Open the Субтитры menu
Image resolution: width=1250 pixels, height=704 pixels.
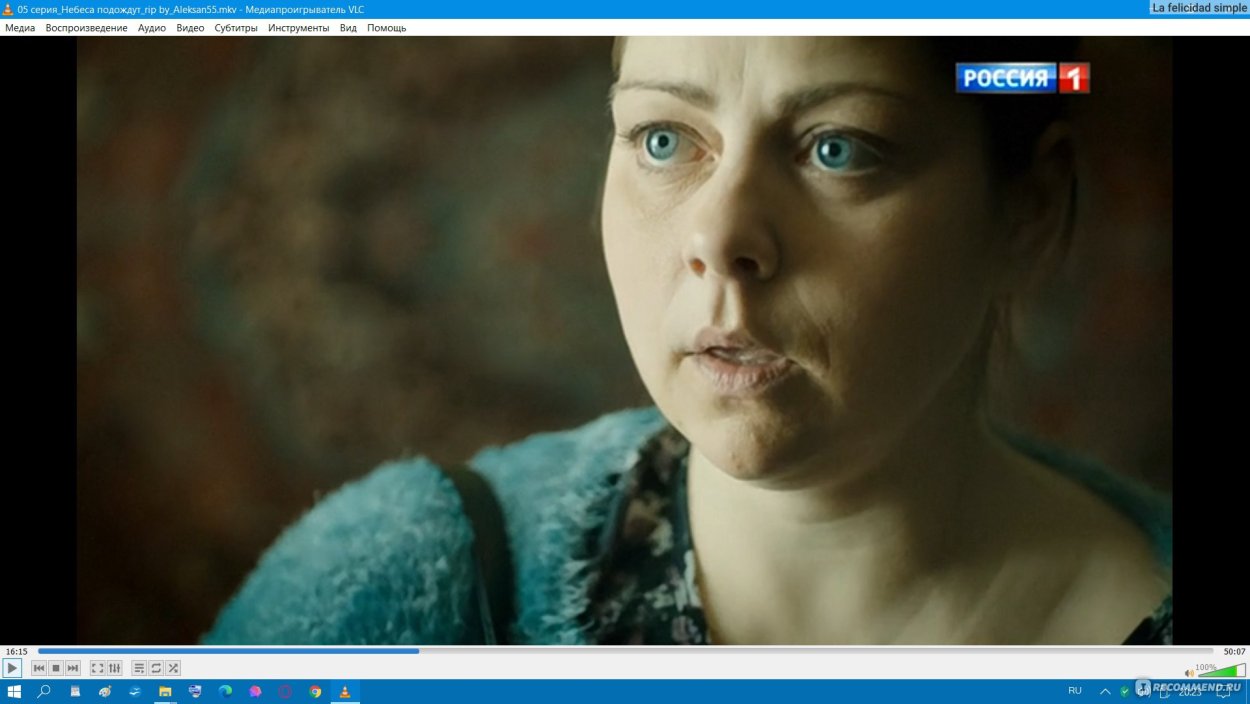(x=236, y=28)
